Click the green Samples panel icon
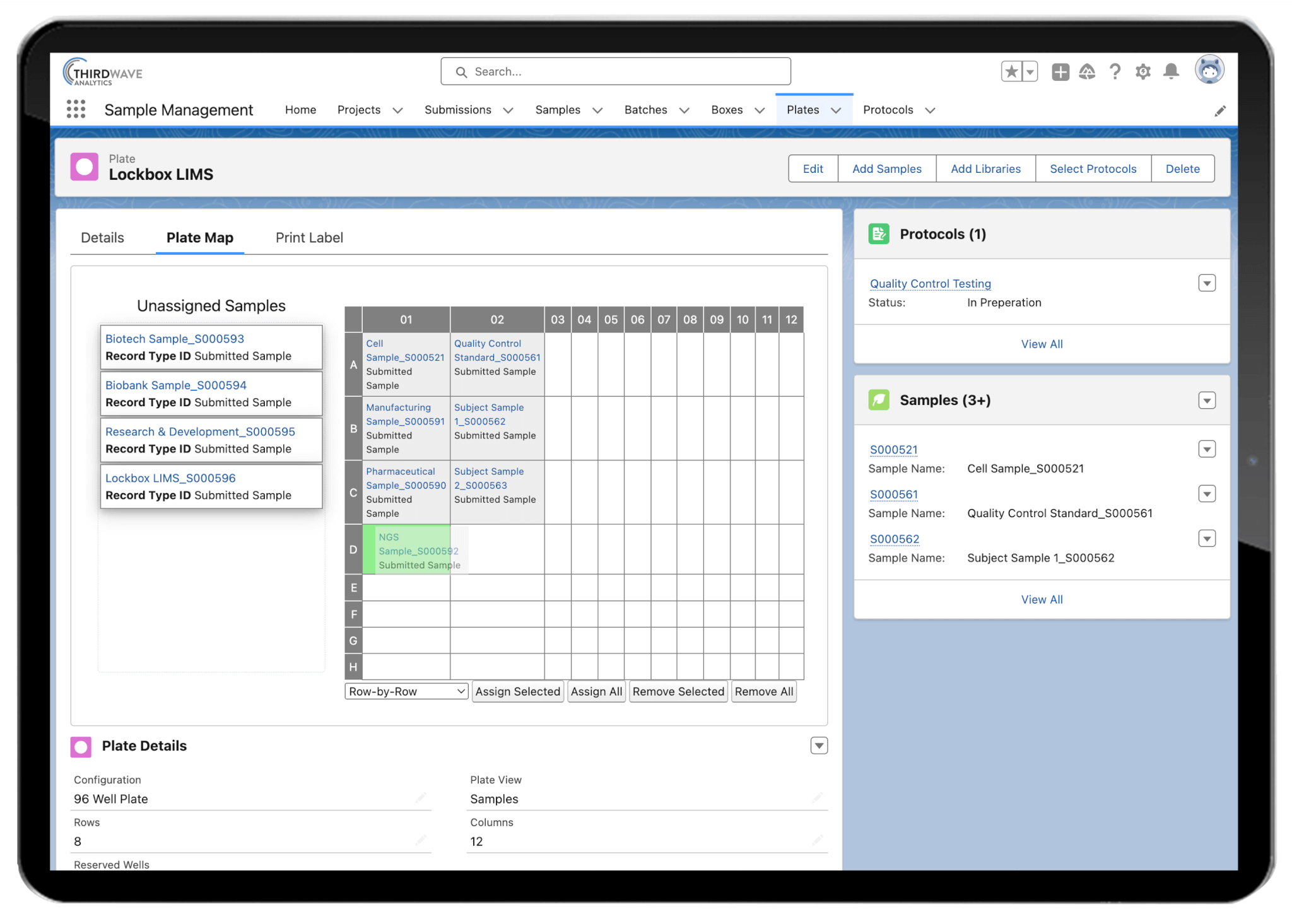 point(879,400)
